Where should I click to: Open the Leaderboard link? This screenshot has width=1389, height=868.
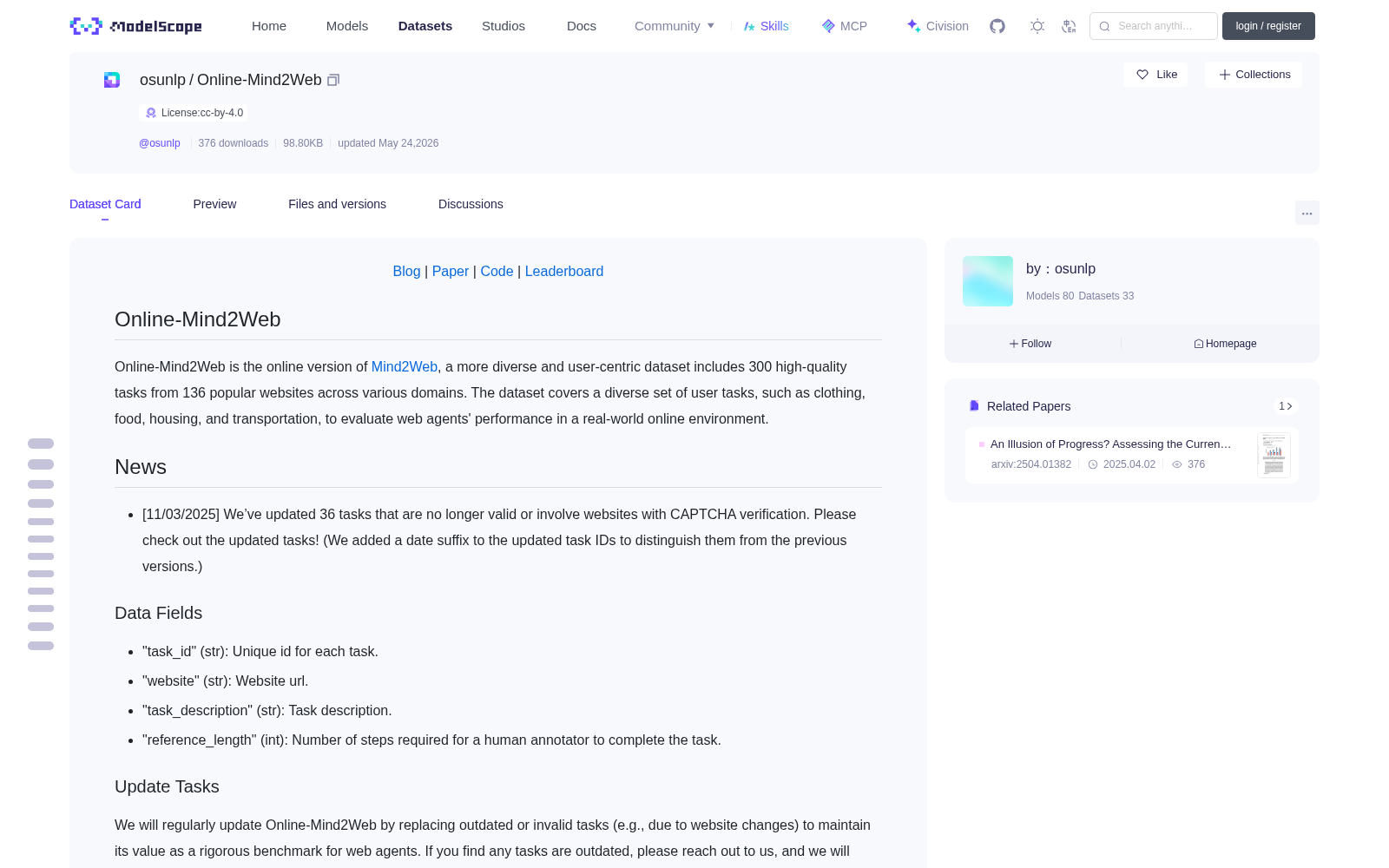pos(564,271)
